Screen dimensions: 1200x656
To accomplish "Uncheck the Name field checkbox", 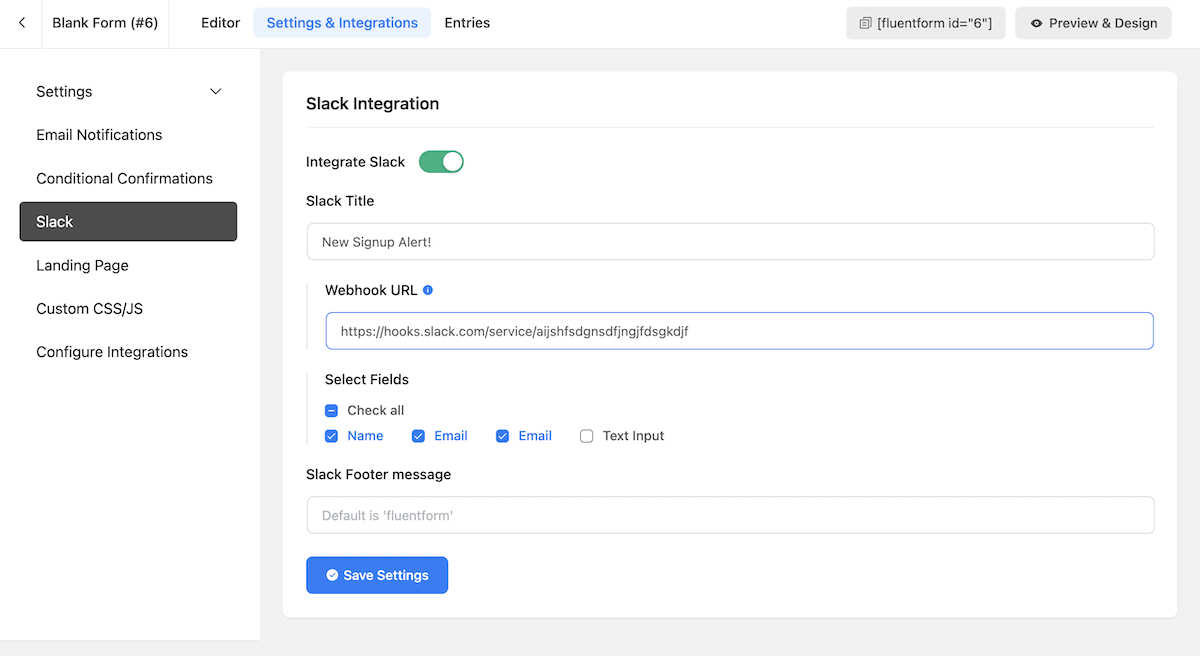I will click(x=331, y=436).
